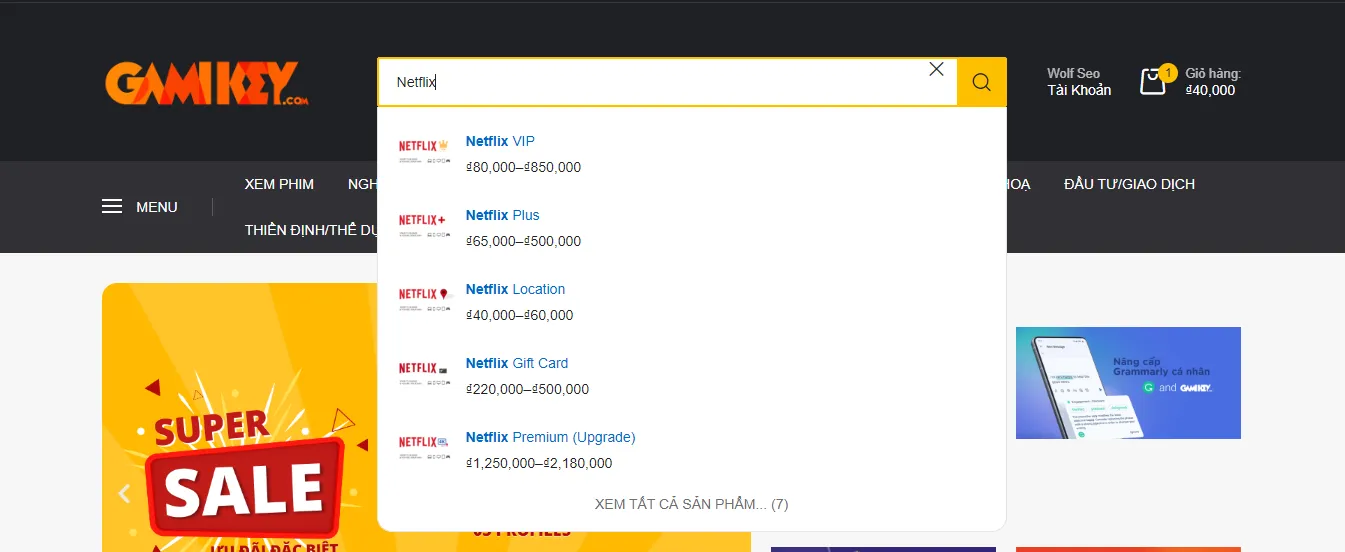Click the ₫65,000–₫500,000 price text

pyautogui.click(x=523, y=241)
